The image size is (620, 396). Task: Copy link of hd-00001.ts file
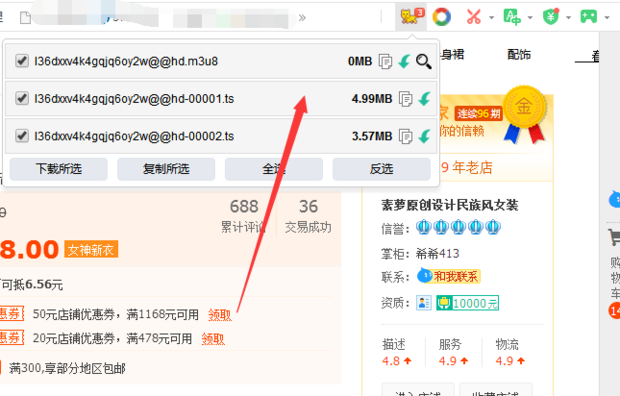pos(406,99)
